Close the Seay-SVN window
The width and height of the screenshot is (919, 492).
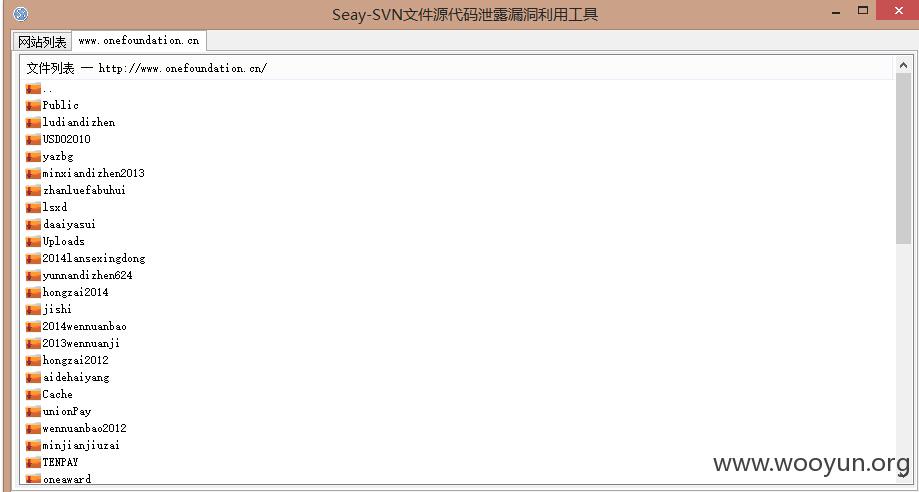click(x=897, y=11)
